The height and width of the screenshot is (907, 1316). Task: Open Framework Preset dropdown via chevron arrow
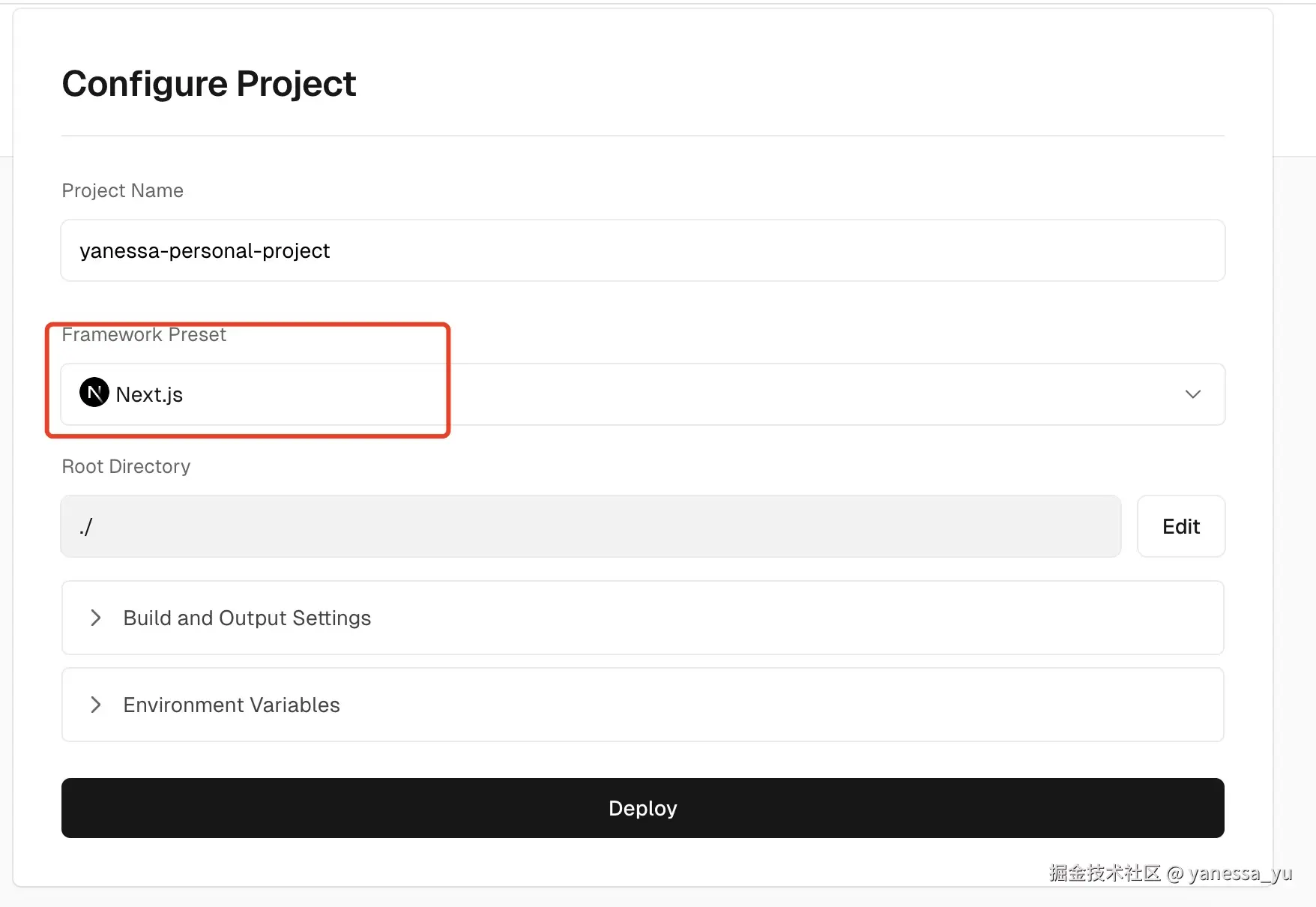coord(1192,394)
